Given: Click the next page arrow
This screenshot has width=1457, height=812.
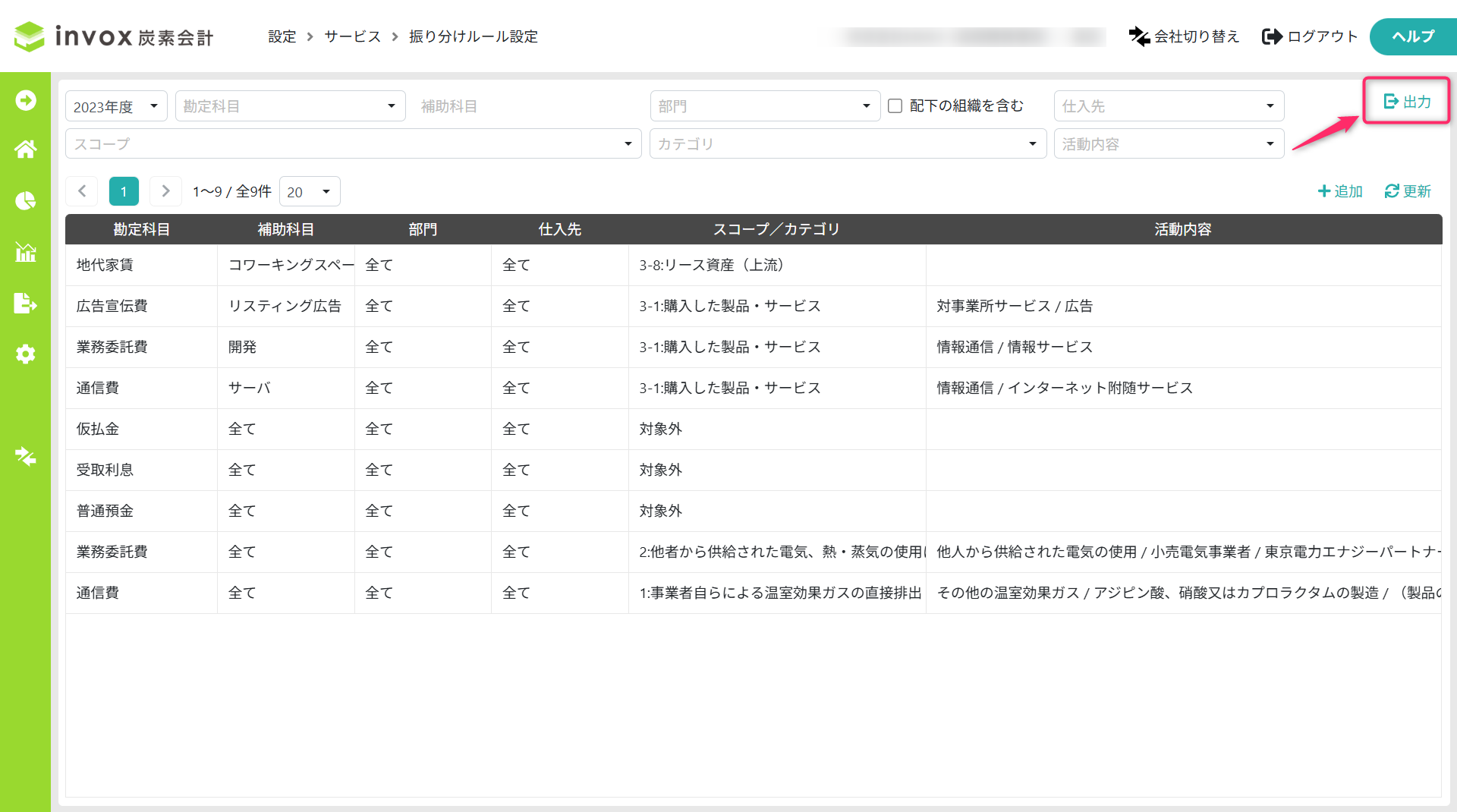Looking at the screenshot, I should point(165,191).
